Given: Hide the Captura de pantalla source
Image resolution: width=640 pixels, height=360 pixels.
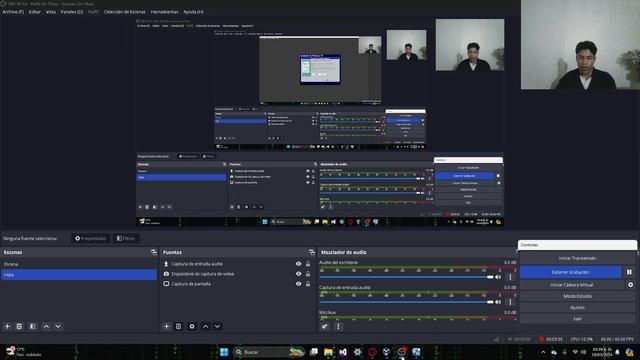Looking at the screenshot, I should coord(298,284).
